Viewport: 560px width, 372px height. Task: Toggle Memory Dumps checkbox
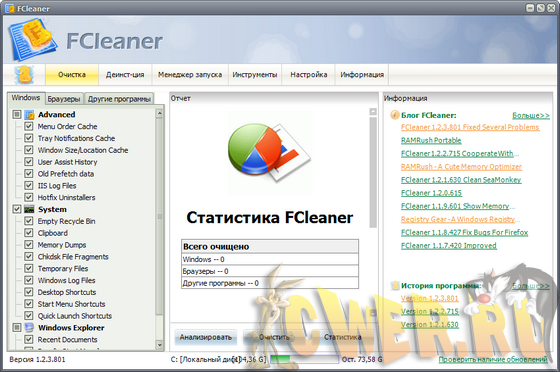coord(29,245)
